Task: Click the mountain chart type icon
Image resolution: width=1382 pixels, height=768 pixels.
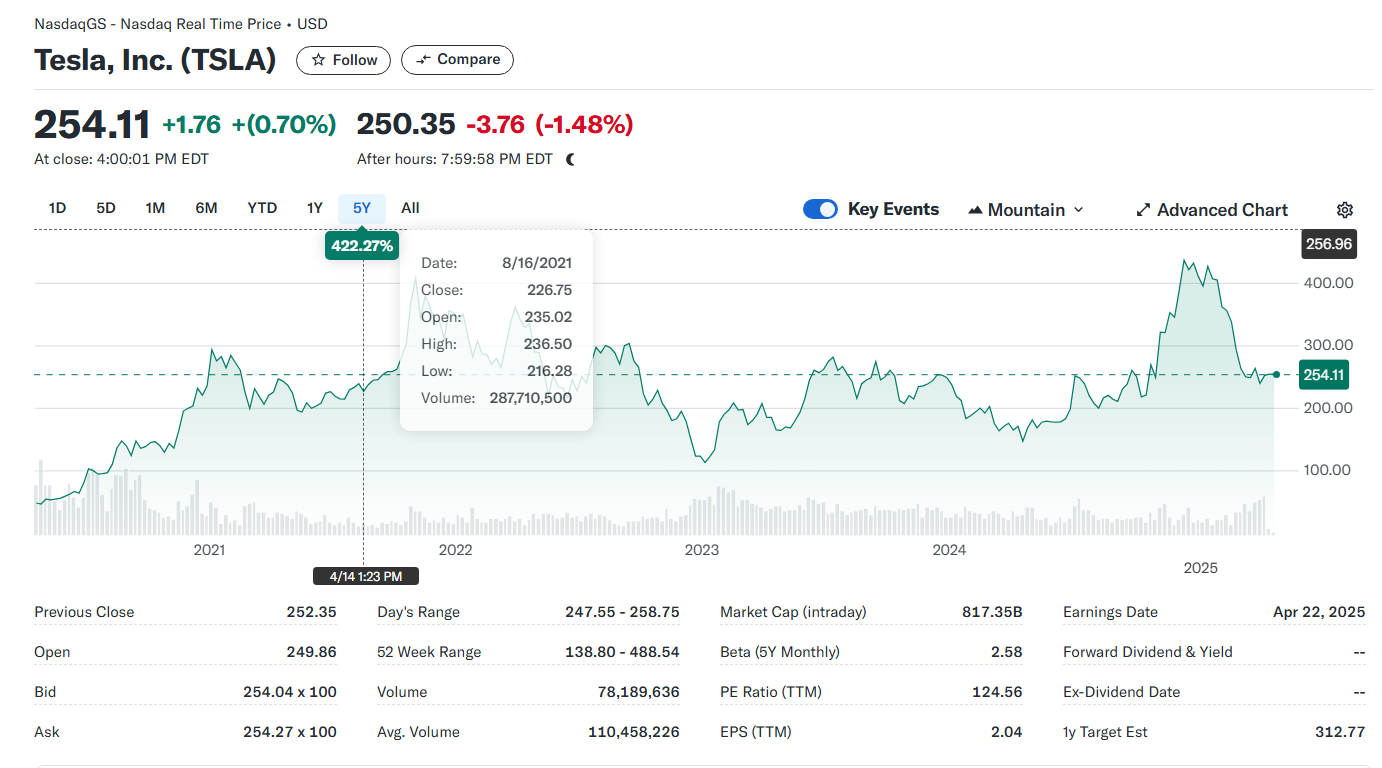Action: pos(975,210)
